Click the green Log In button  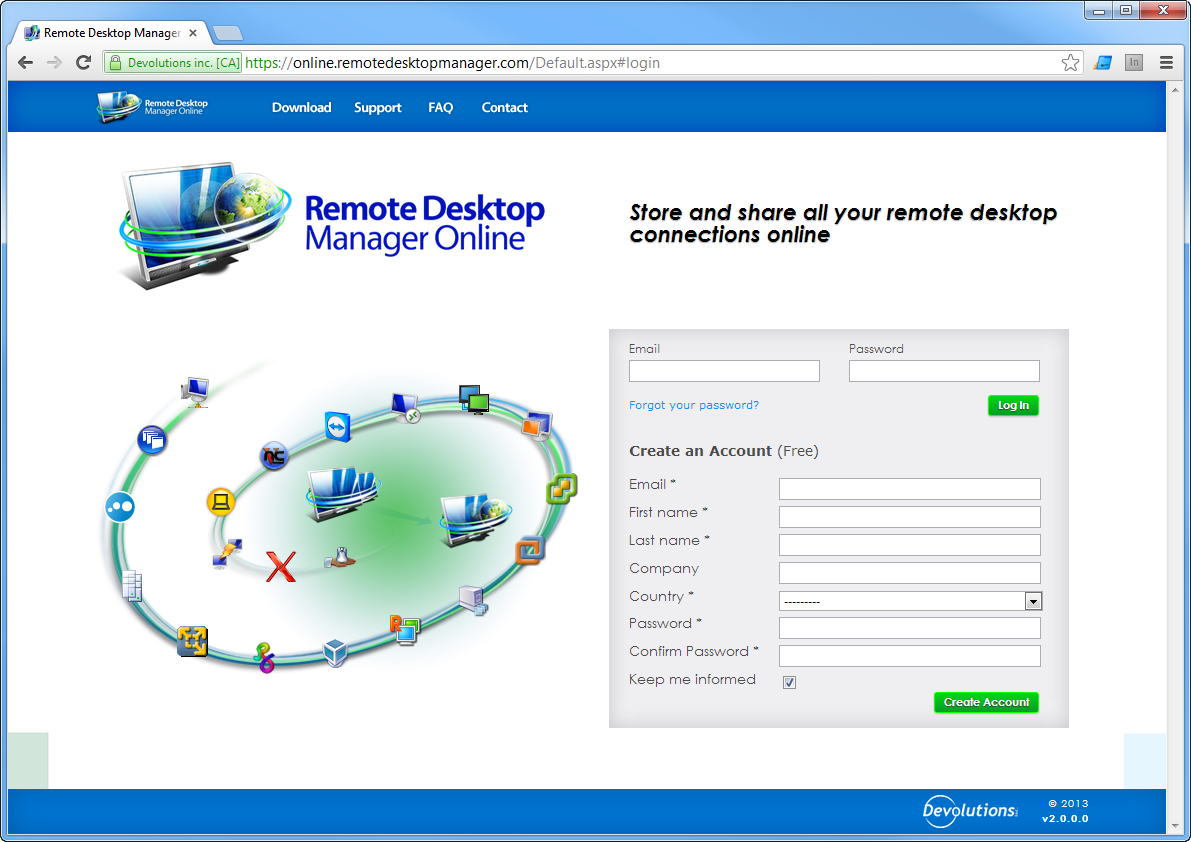coord(1013,405)
